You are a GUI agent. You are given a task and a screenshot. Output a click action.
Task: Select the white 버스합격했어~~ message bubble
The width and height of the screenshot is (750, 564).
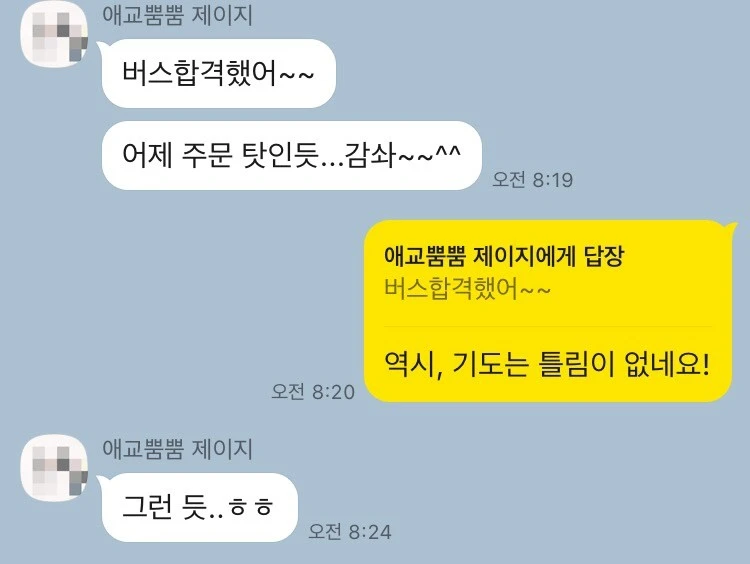point(219,74)
